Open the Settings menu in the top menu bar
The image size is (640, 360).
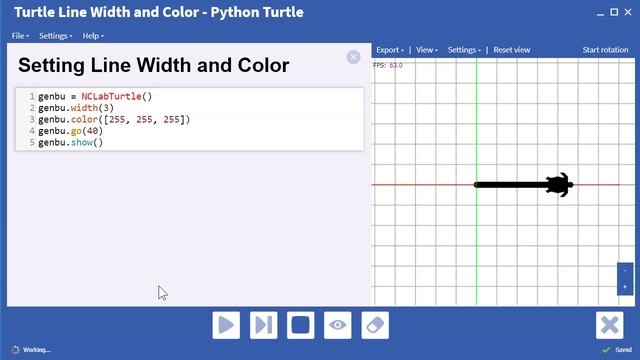[x=56, y=36]
